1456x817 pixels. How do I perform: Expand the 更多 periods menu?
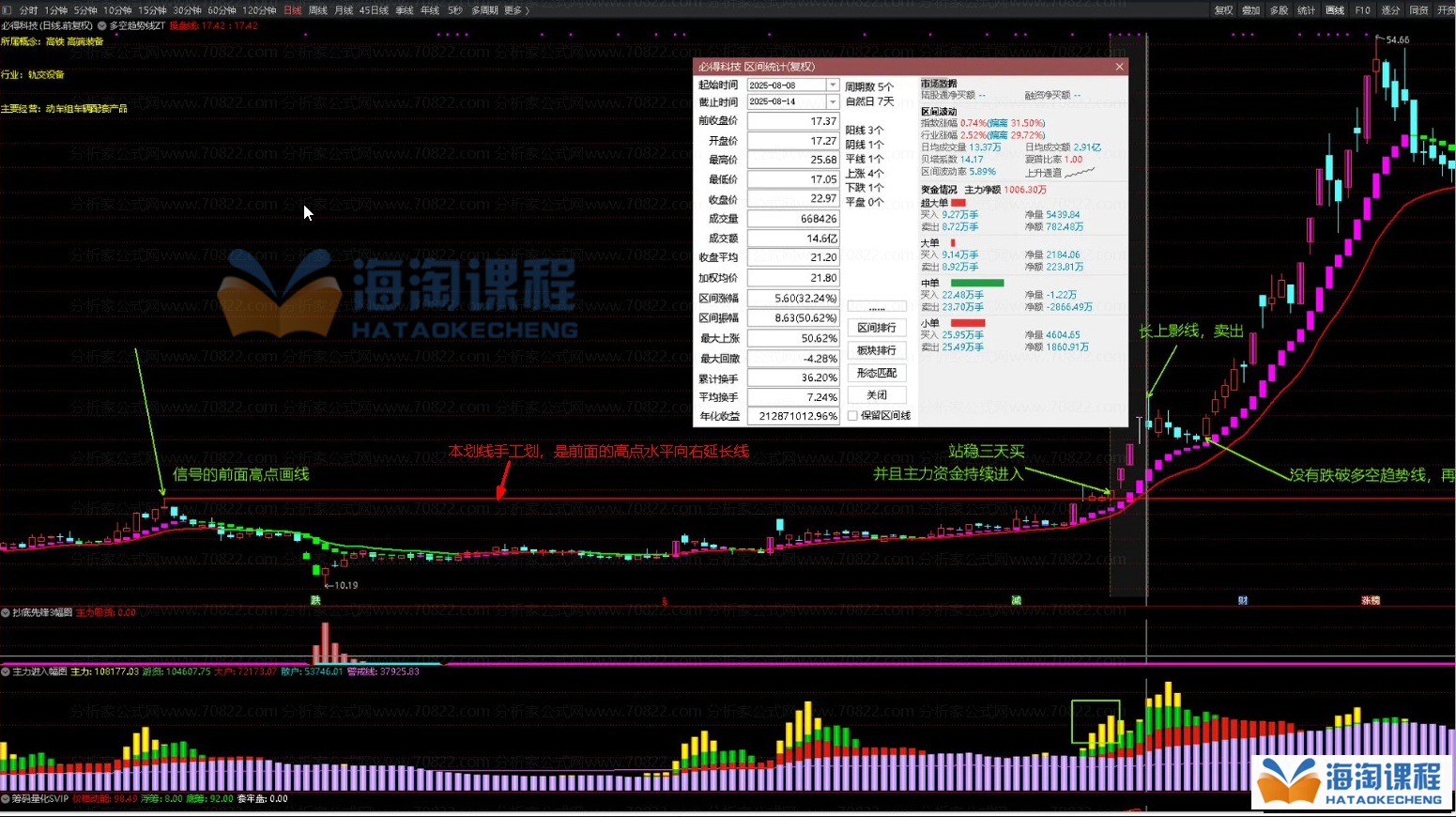(x=516, y=10)
